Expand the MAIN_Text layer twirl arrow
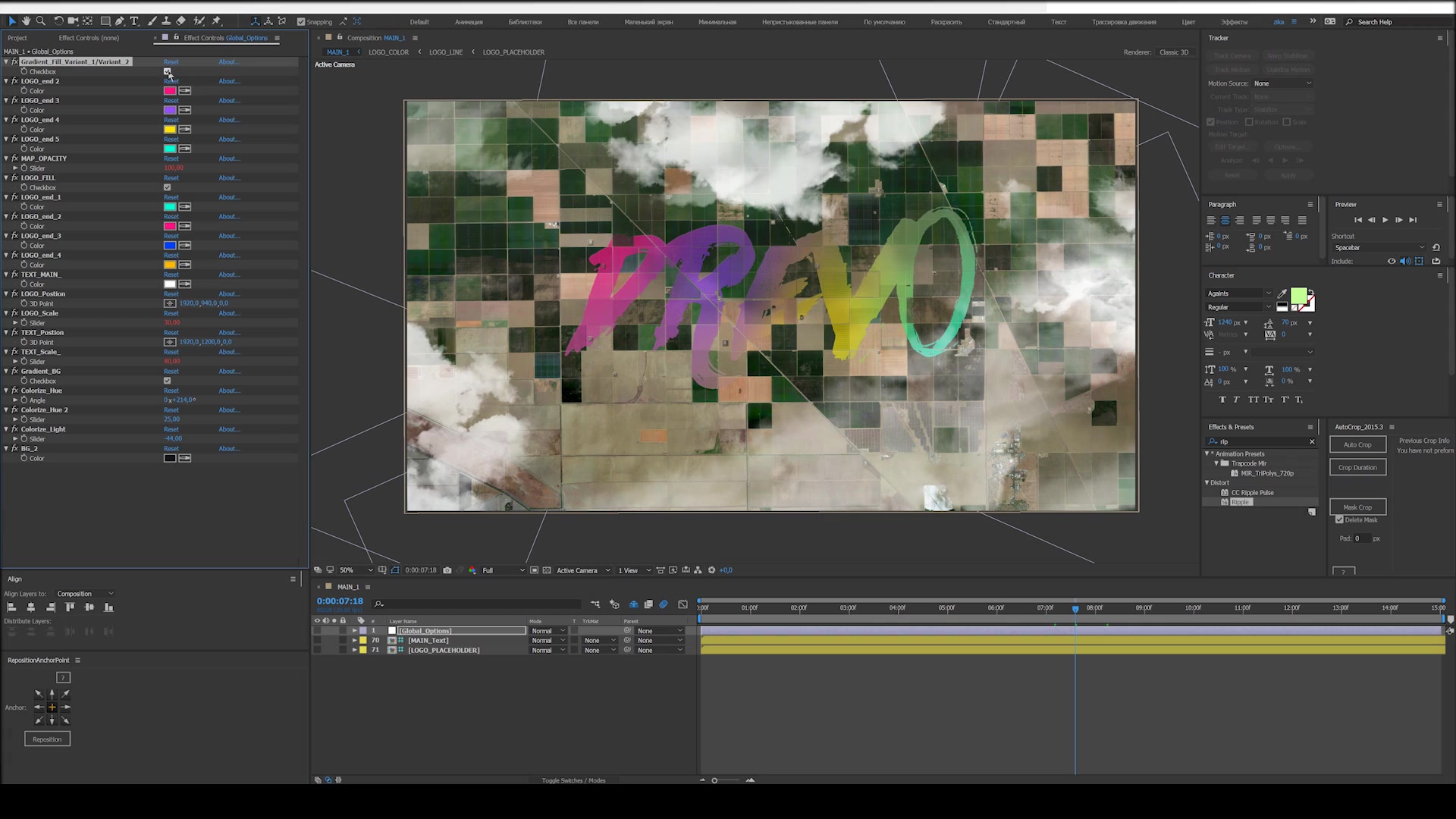Viewport: 1456px width, 819px height. click(x=354, y=641)
